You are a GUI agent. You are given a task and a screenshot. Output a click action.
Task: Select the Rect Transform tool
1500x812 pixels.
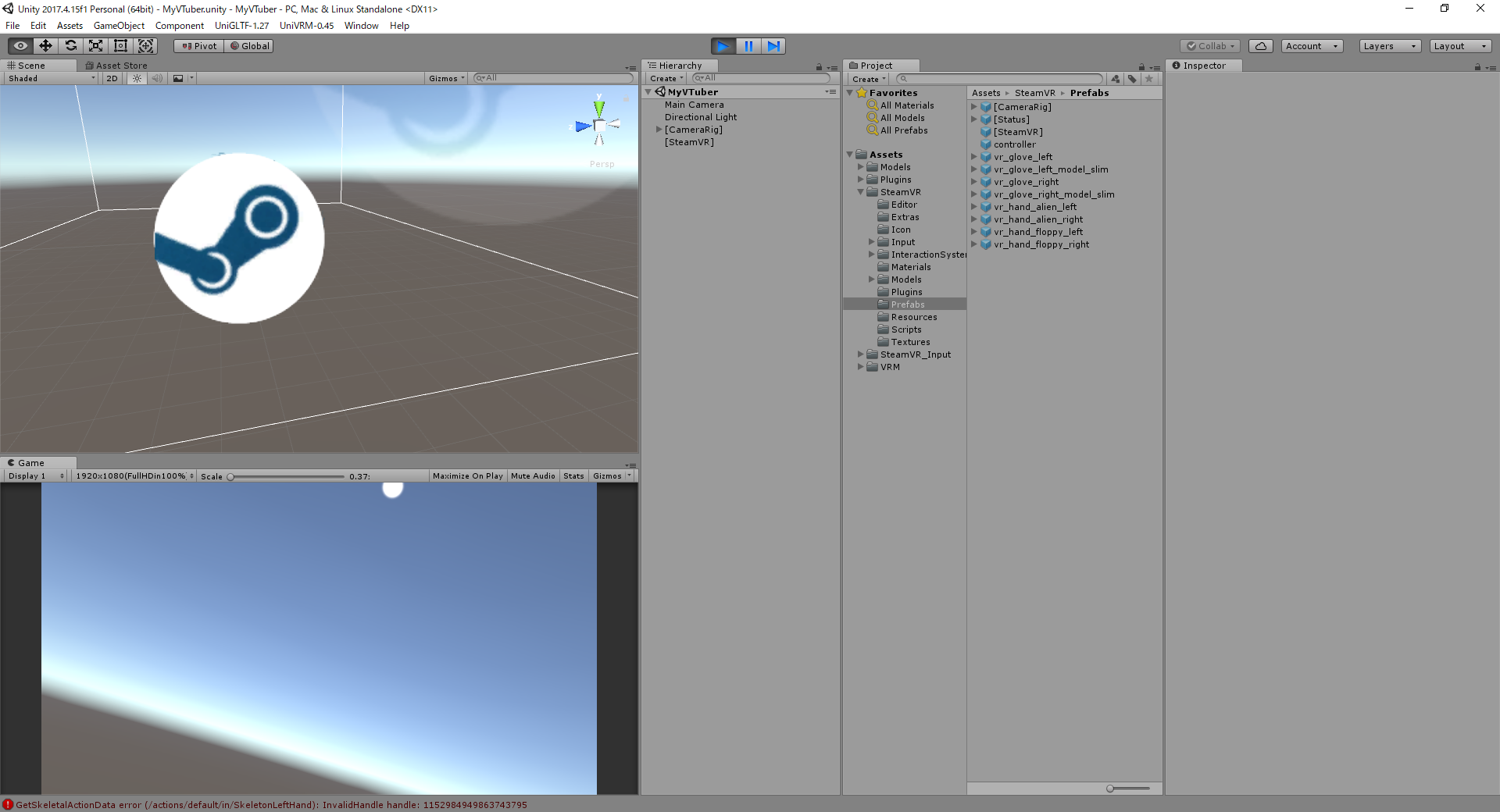(120, 45)
